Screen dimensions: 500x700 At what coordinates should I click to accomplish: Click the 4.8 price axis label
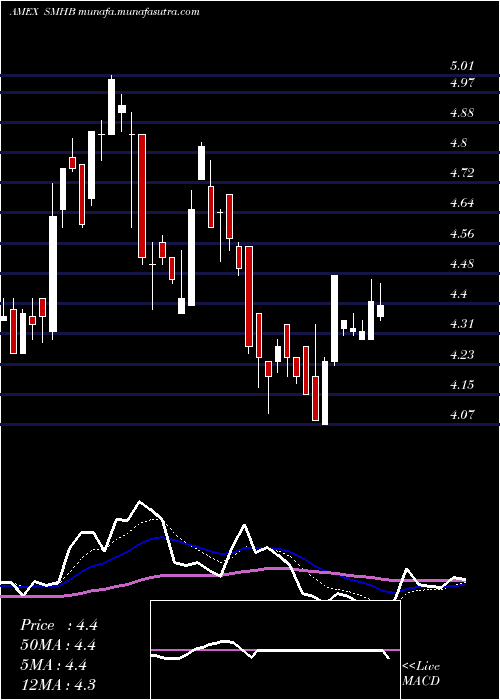coord(458,143)
